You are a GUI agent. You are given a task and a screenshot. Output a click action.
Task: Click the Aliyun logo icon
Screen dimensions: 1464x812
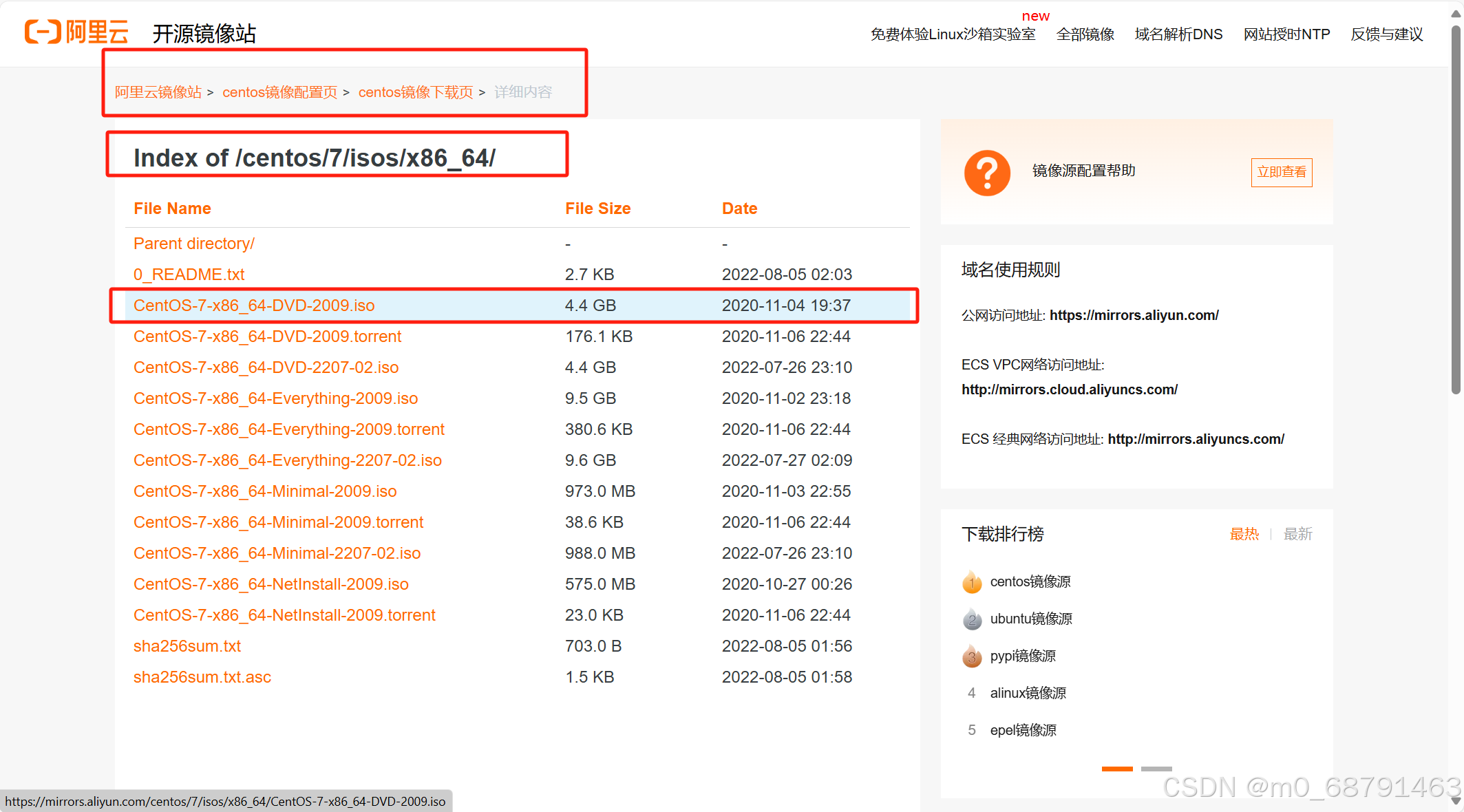pos(43,32)
